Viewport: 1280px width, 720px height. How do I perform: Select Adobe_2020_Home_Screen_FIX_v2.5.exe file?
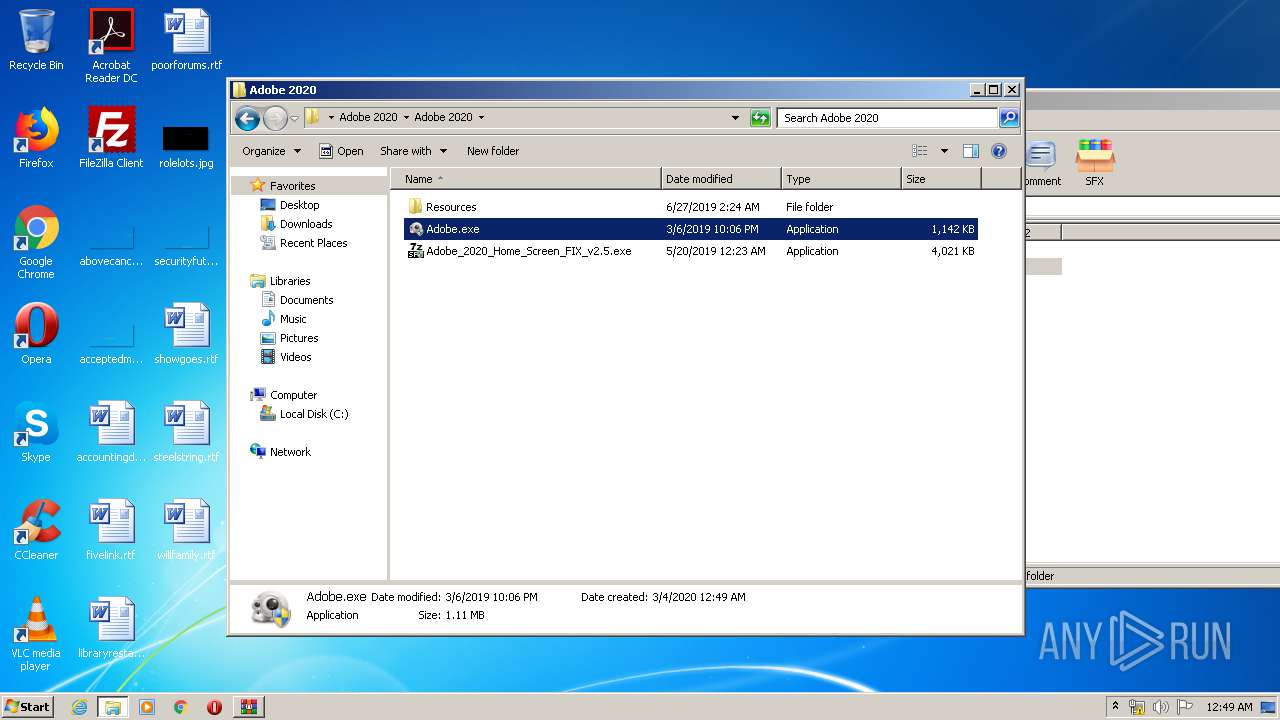pos(690,251)
